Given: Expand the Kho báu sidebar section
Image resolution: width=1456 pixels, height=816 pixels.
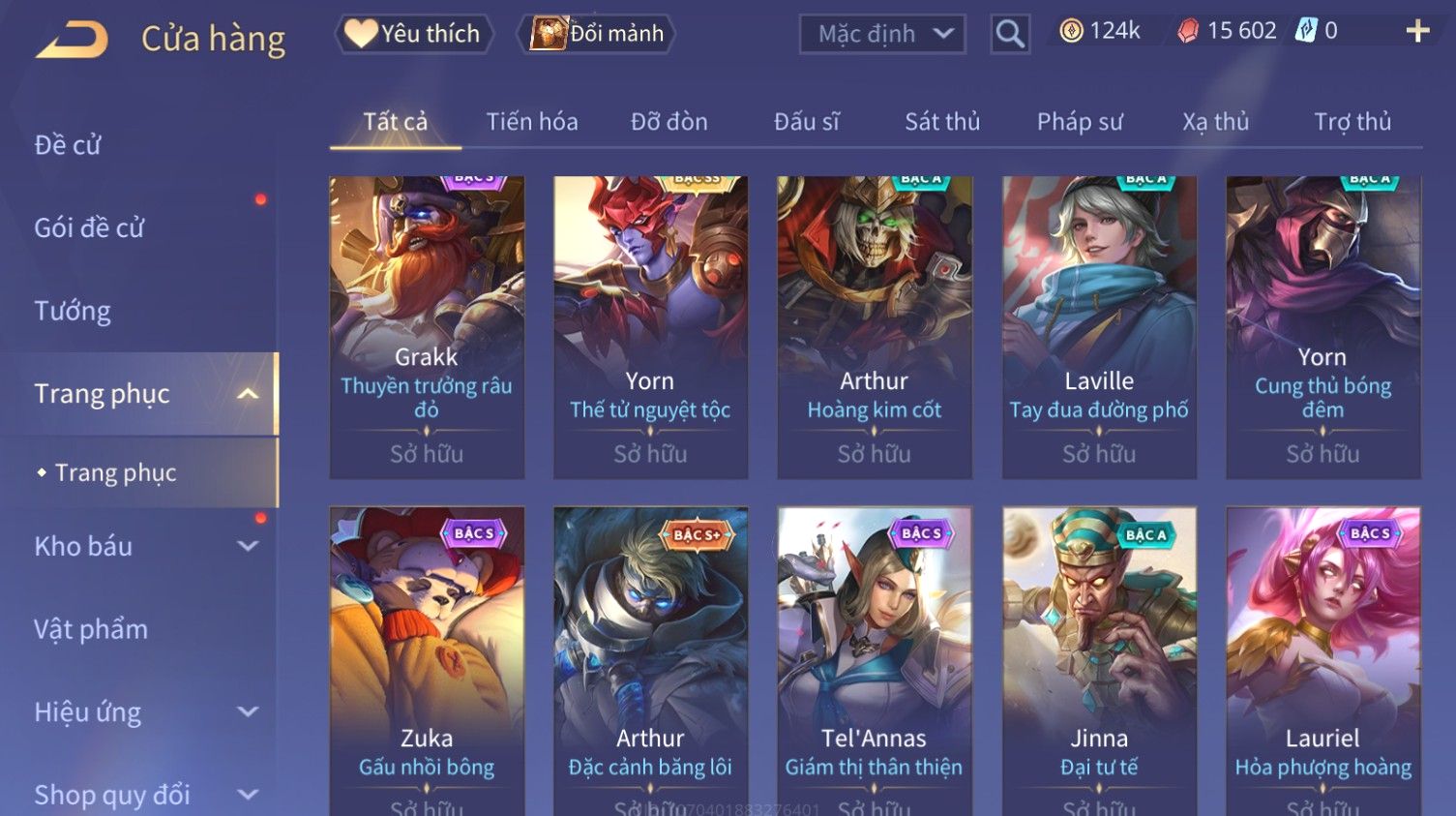Looking at the screenshot, I should [x=248, y=546].
